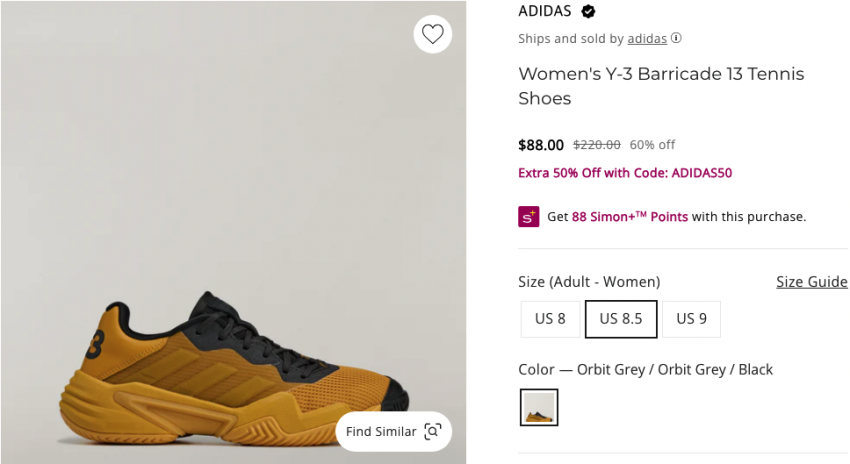
Task: Select the Orbit Grey color swatch
Action: click(539, 407)
